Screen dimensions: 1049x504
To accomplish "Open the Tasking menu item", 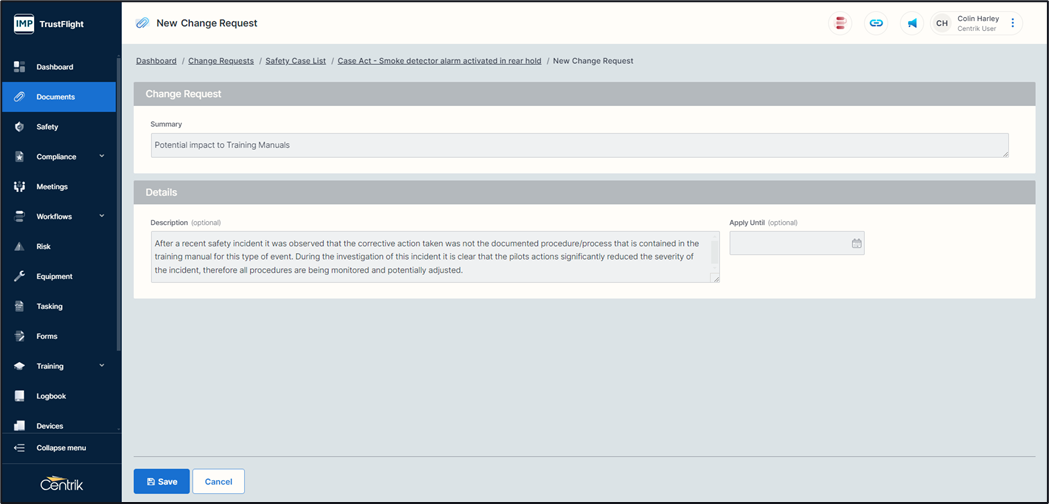I will [50, 307].
